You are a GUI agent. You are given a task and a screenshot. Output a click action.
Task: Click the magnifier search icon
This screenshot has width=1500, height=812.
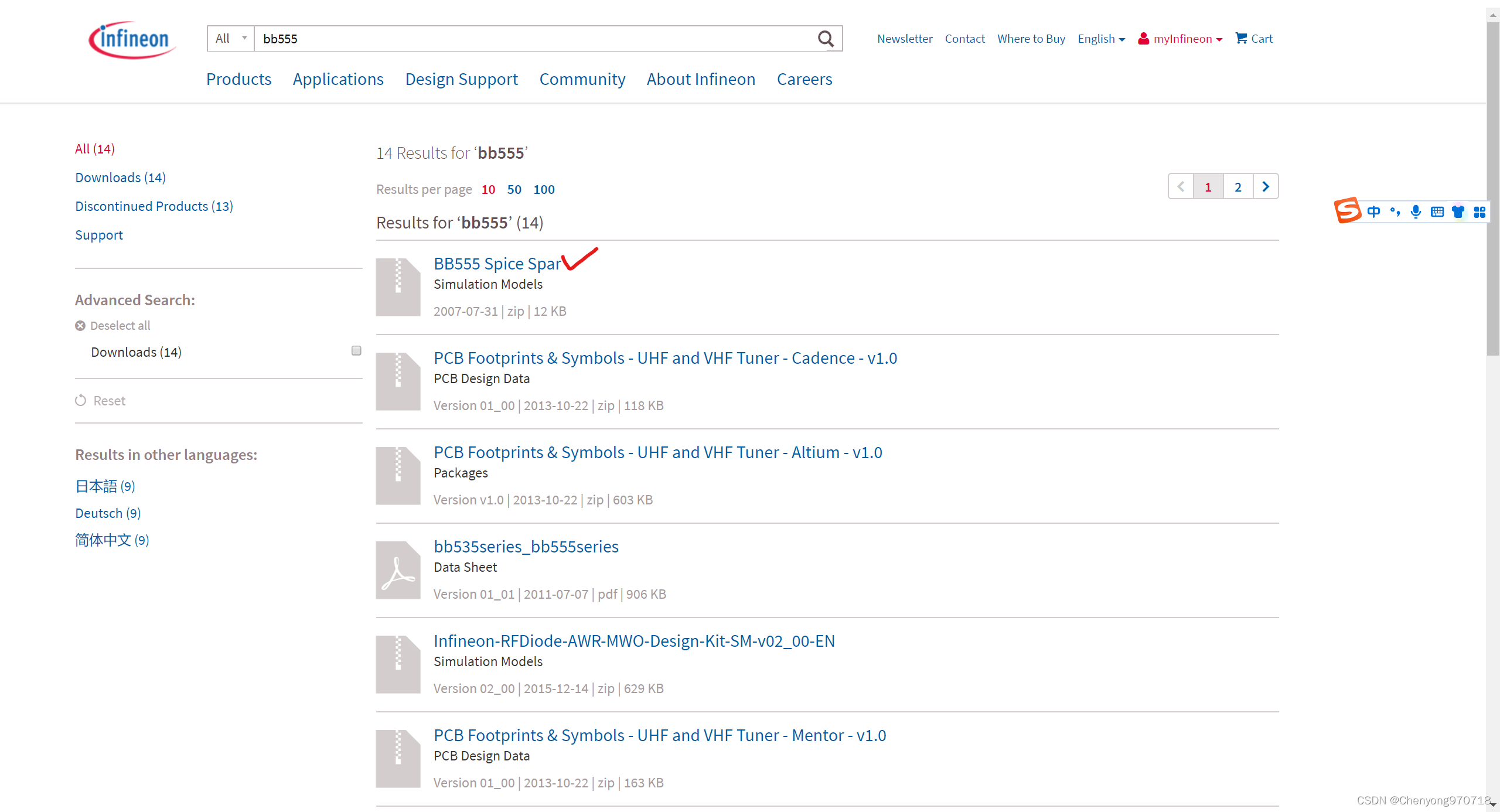pos(826,39)
